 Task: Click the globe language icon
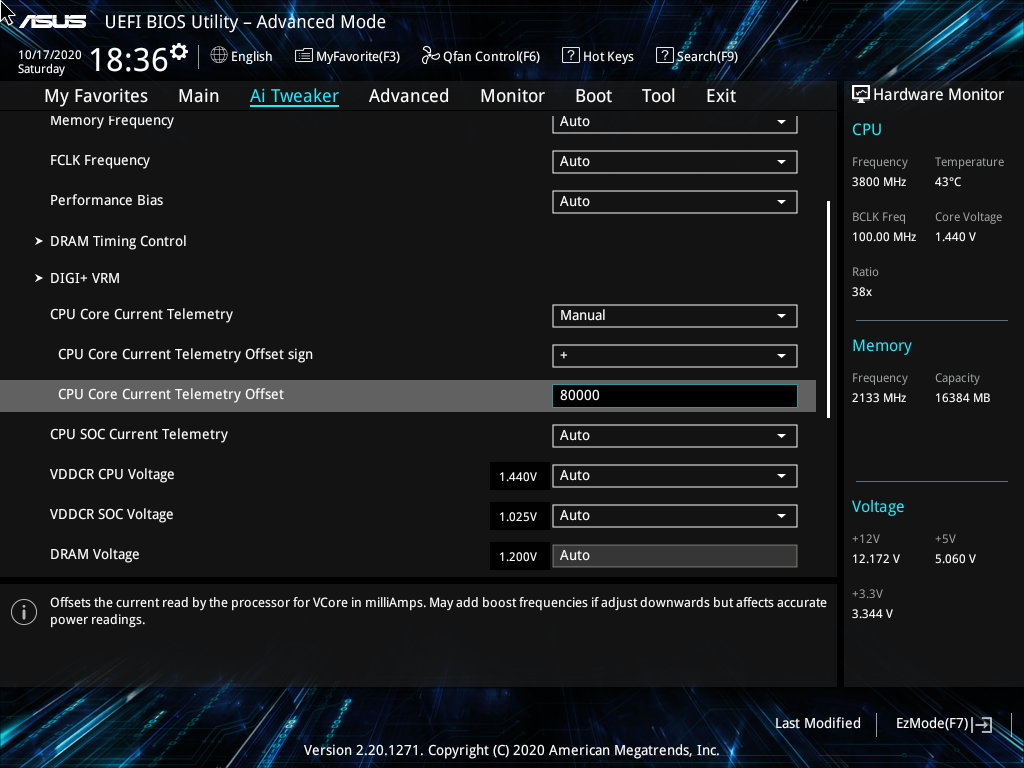pos(219,56)
